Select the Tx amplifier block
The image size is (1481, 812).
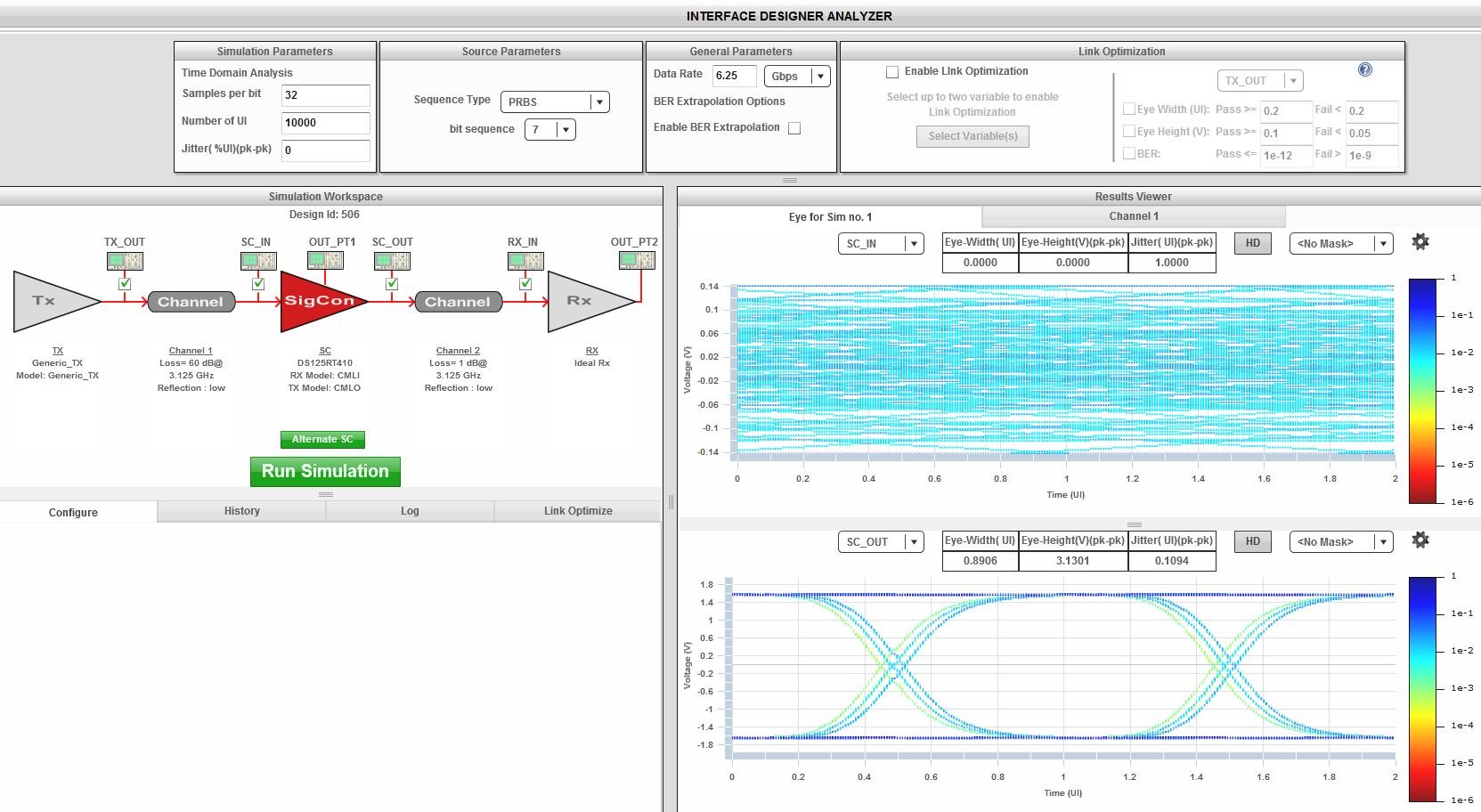click(x=56, y=302)
